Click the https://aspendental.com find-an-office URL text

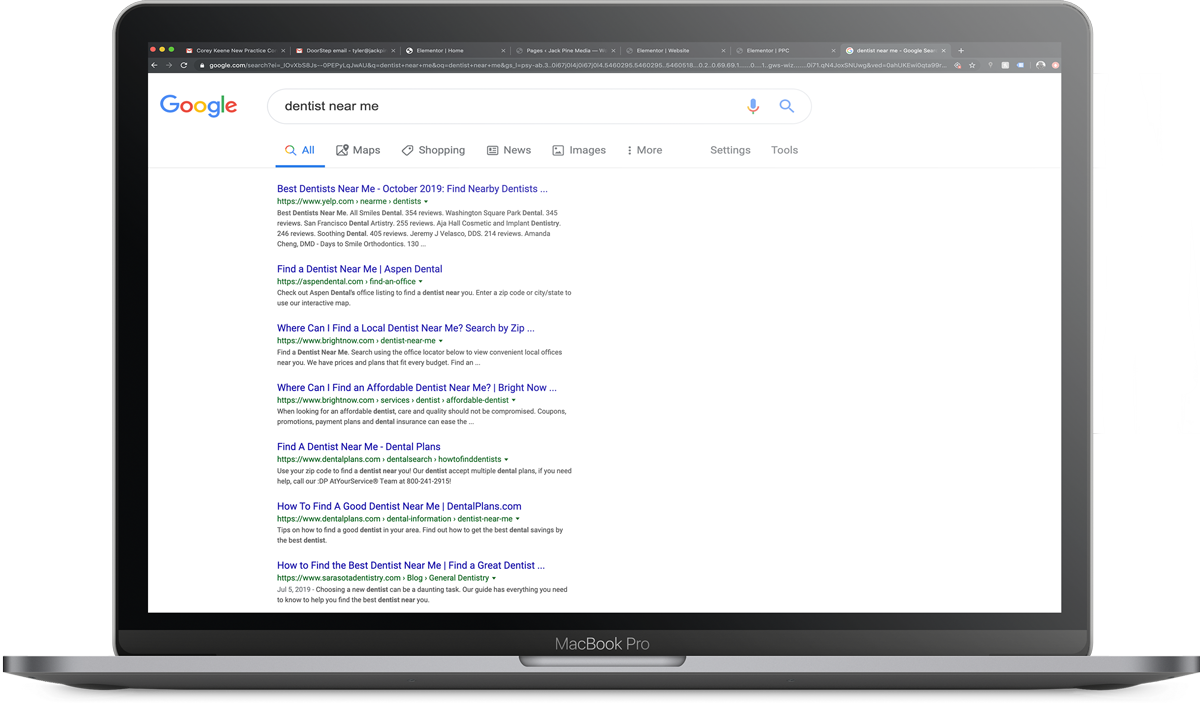[x=346, y=282]
